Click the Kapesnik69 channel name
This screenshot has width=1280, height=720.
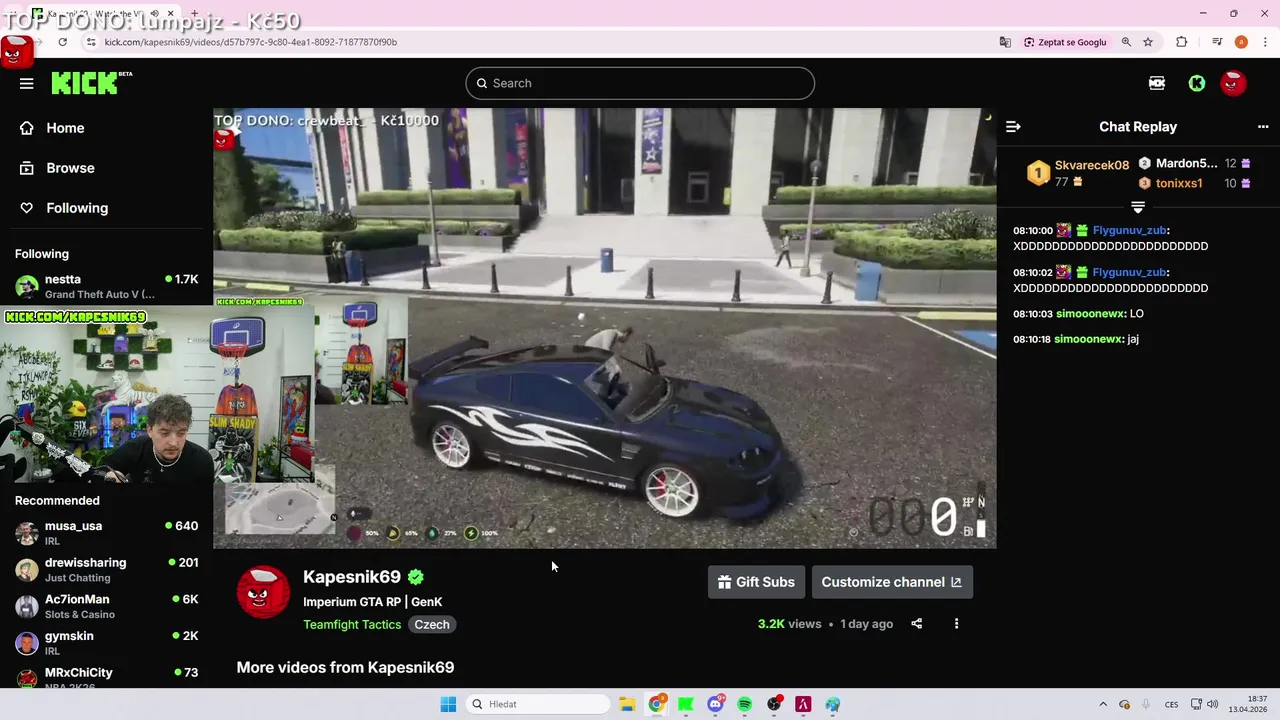352,577
